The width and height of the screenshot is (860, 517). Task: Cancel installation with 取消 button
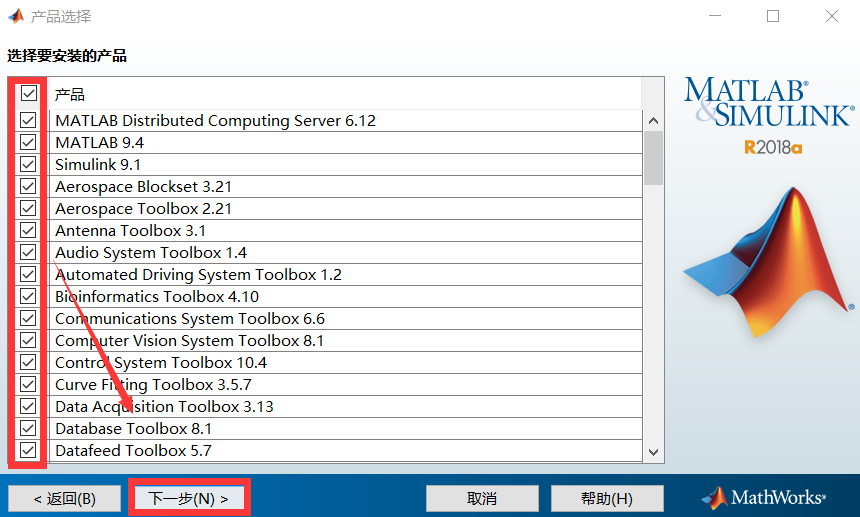pos(482,498)
